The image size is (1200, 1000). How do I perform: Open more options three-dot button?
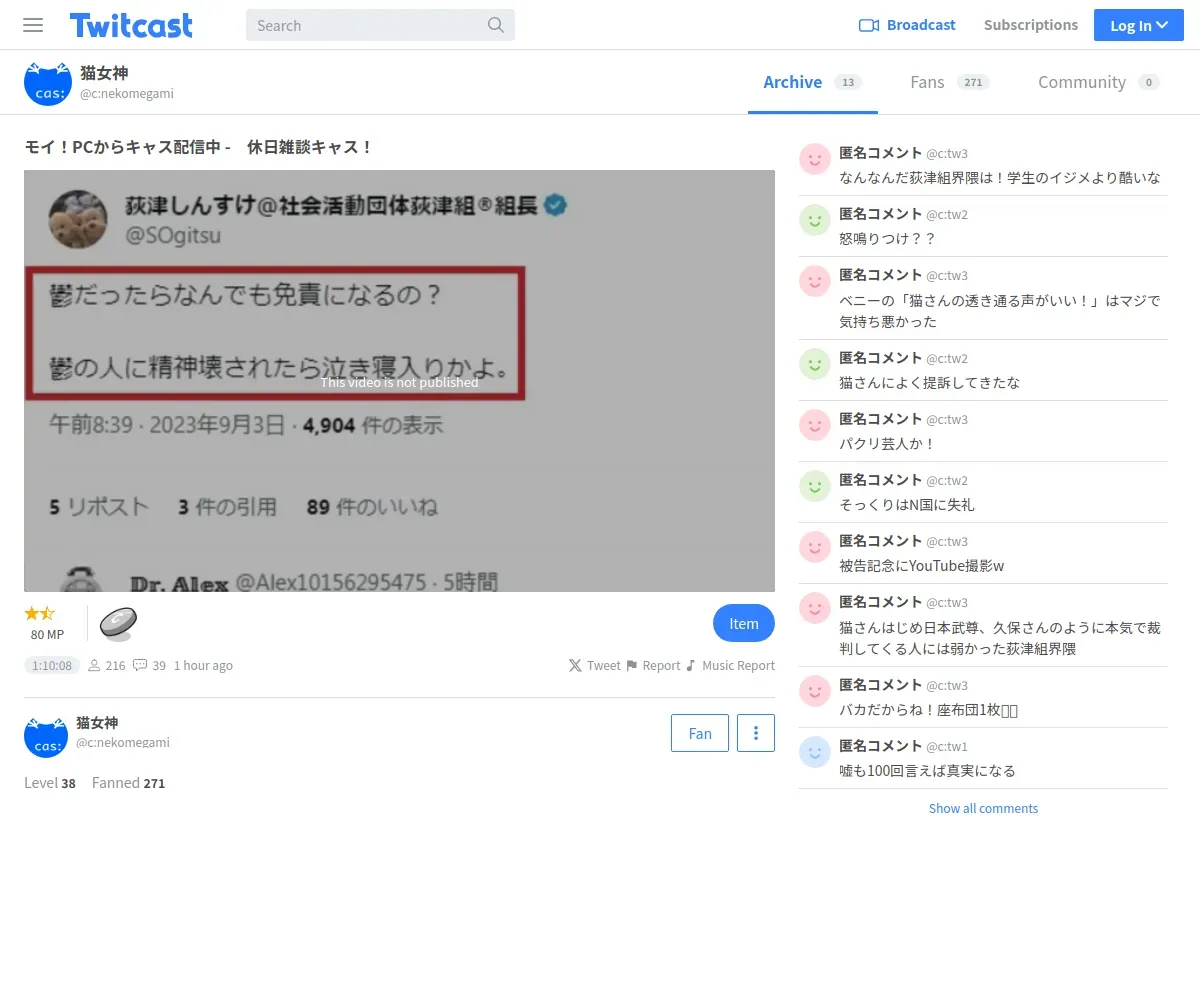(x=756, y=733)
